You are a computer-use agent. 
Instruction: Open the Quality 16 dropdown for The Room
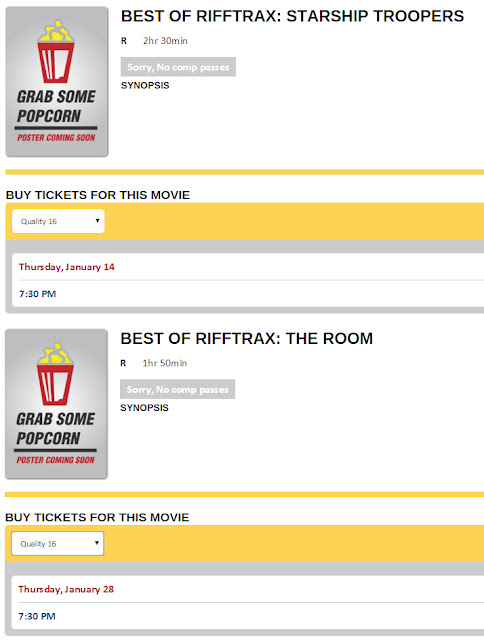coord(58,544)
